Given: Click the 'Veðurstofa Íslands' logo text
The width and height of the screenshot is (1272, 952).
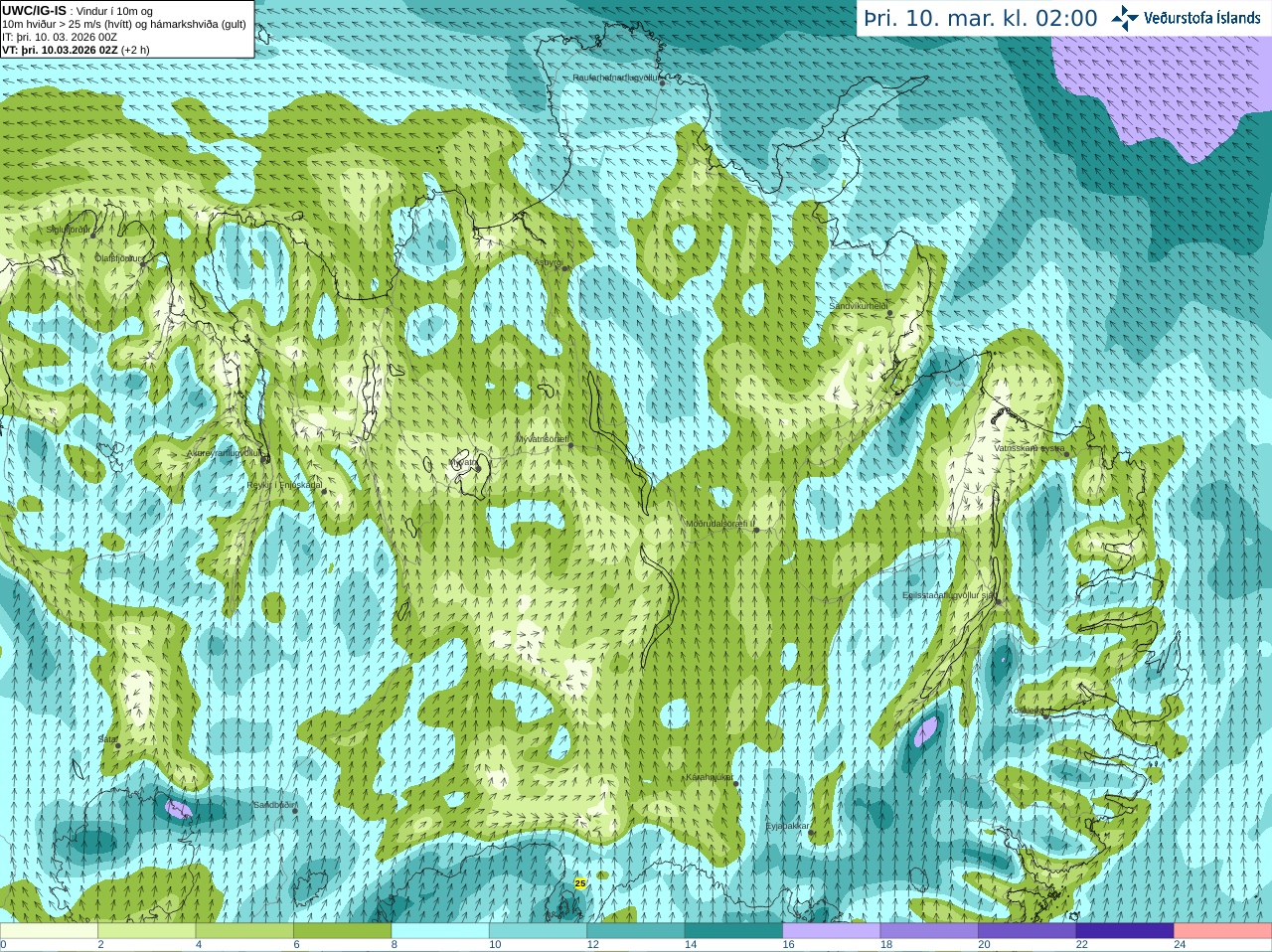Looking at the screenshot, I should coord(1201,18).
